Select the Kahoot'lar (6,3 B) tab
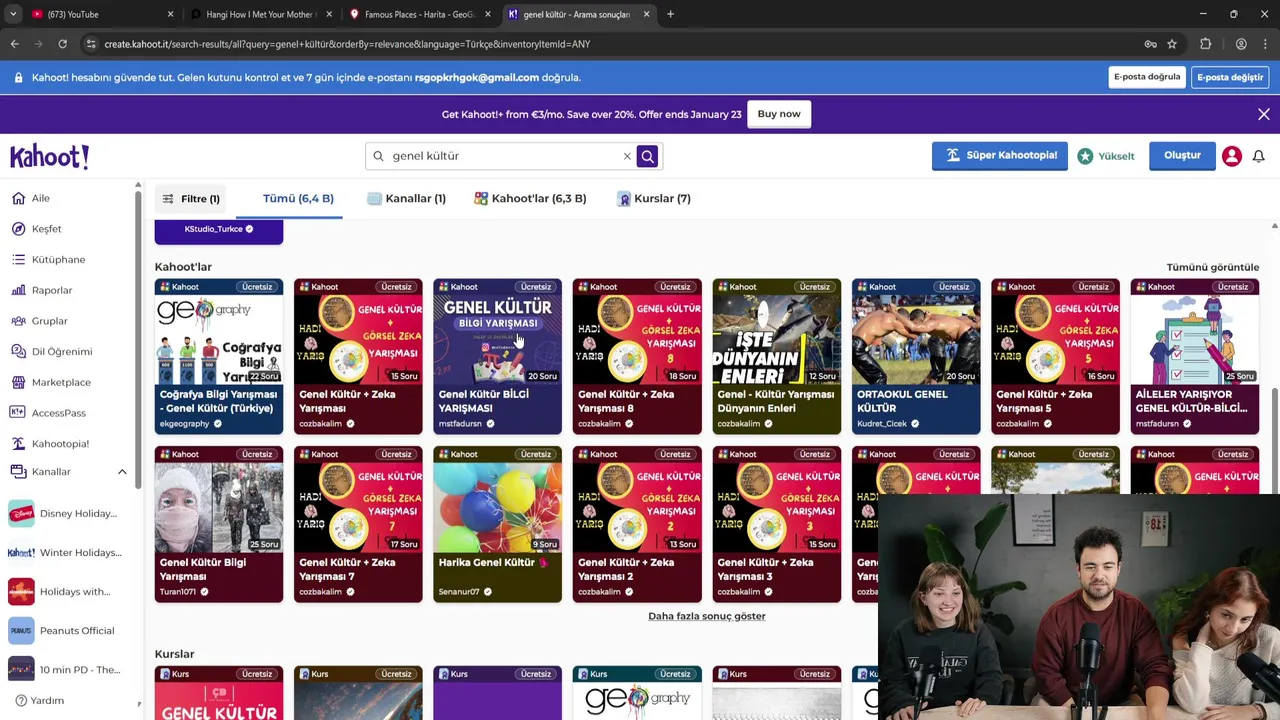The width and height of the screenshot is (1280, 720). point(530,198)
